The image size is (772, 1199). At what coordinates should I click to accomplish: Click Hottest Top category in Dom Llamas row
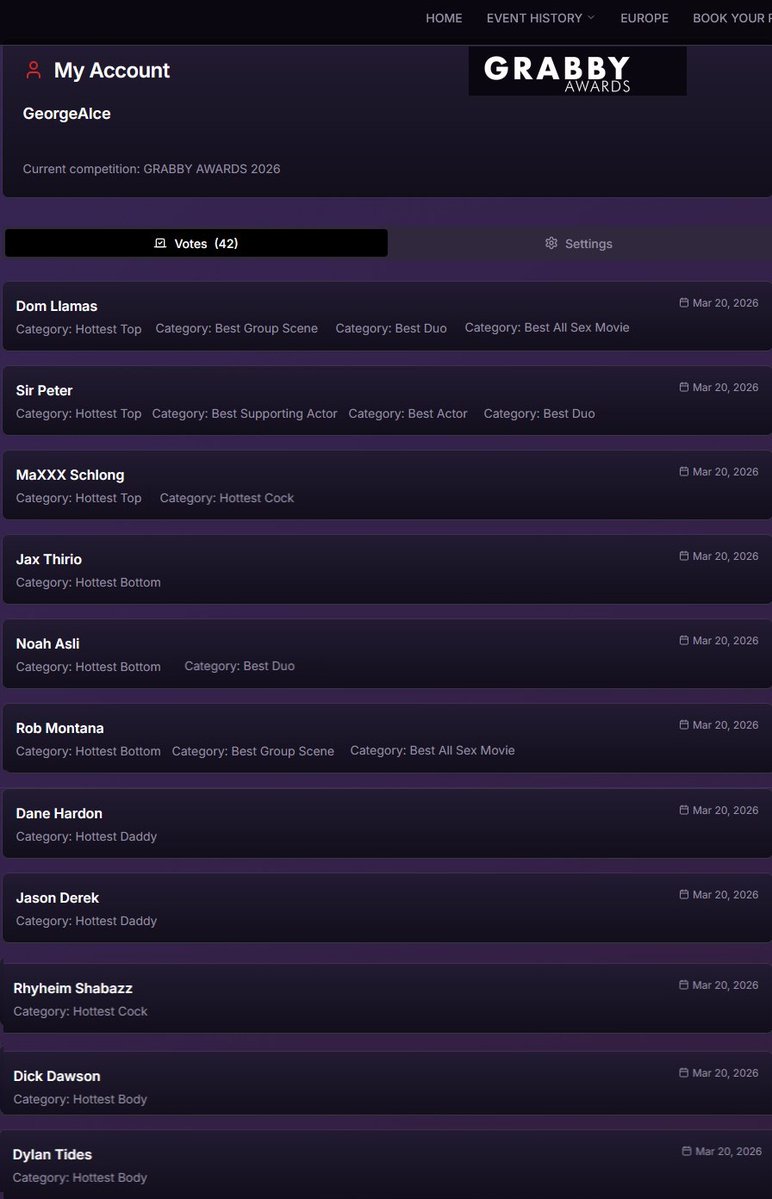point(79,329)
